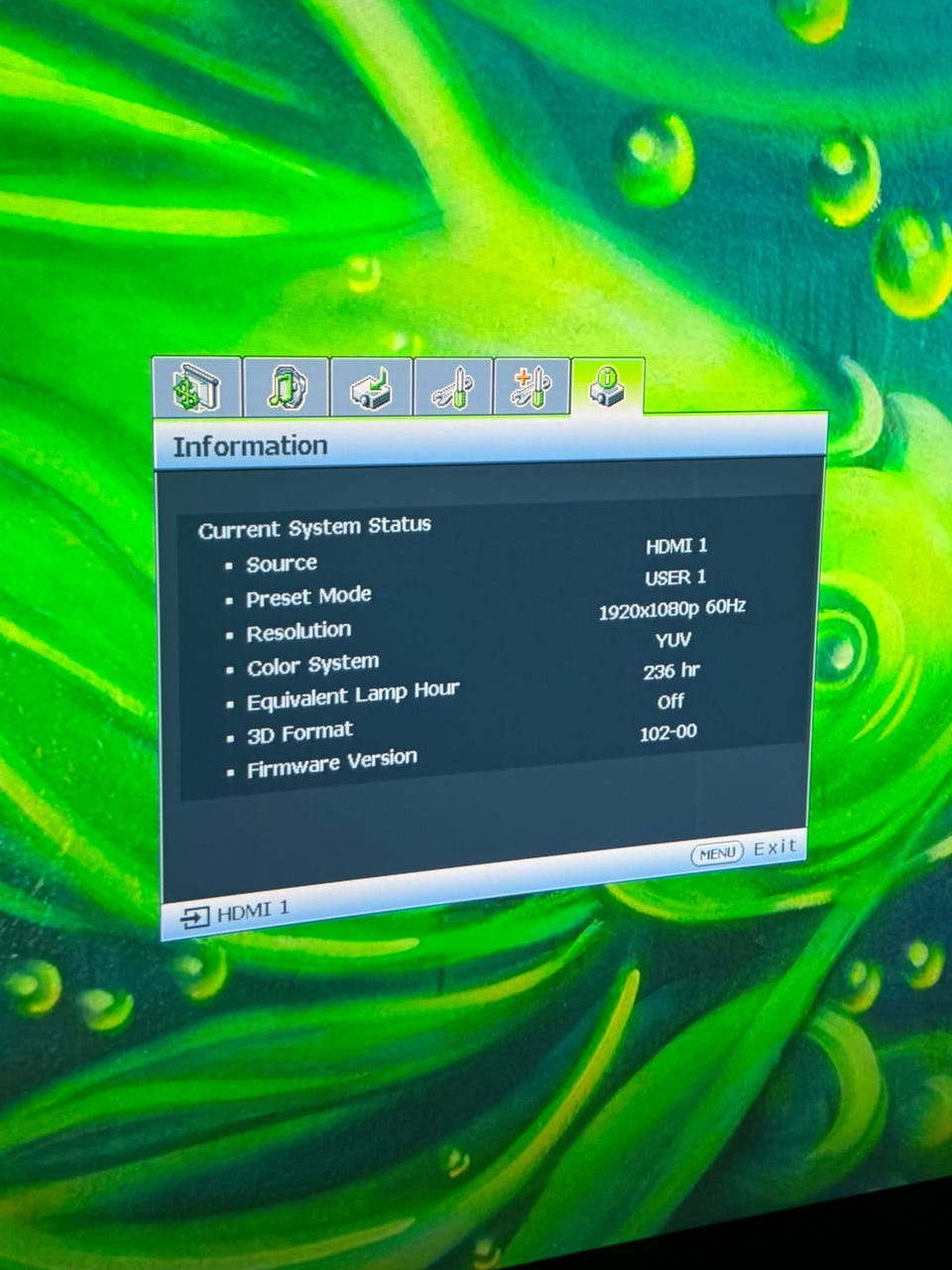Viewport: 952px width, 1270px height.
Task: Select the Firmware Version row label
Action: [332, 763]
